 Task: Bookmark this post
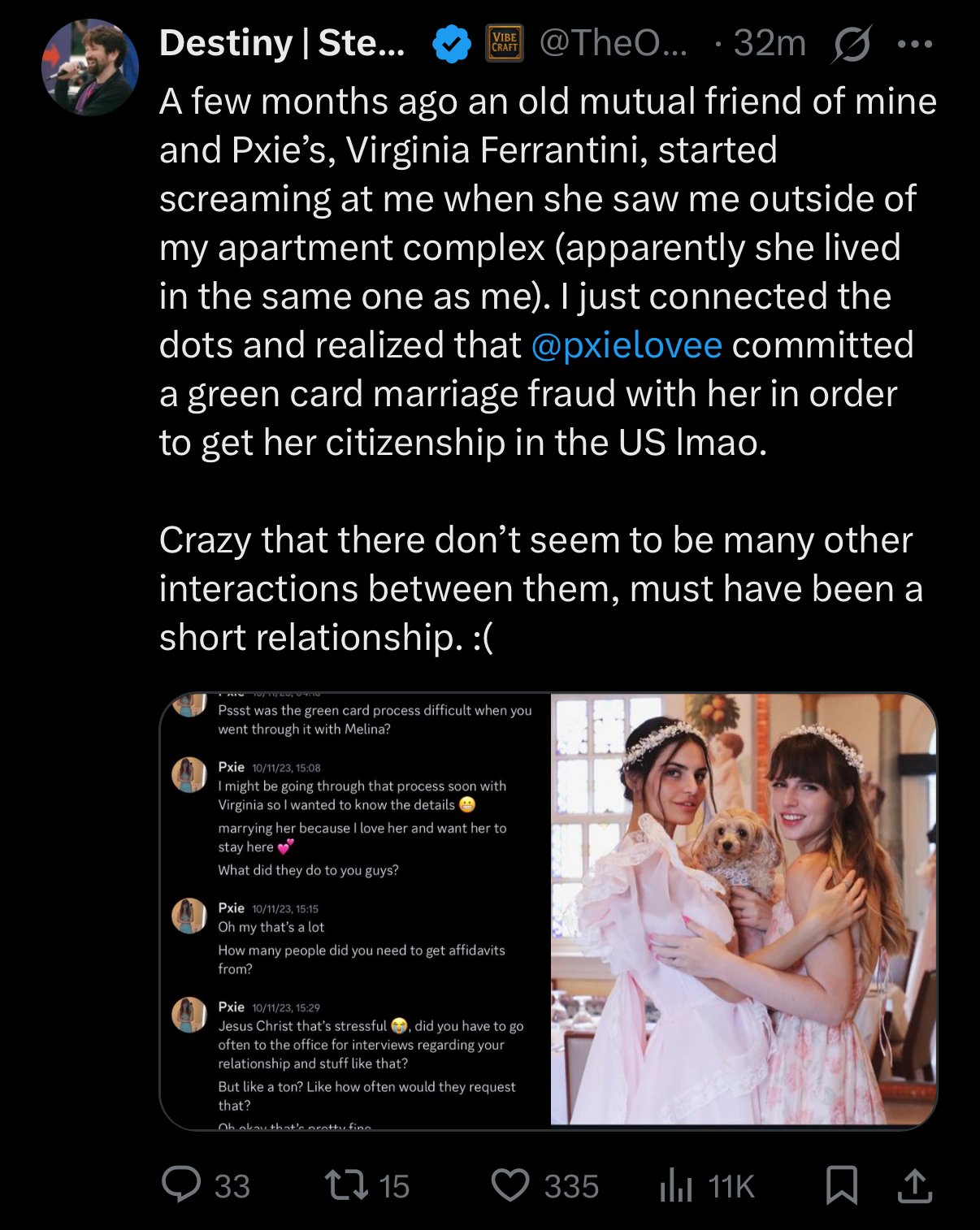point(841,1185)
